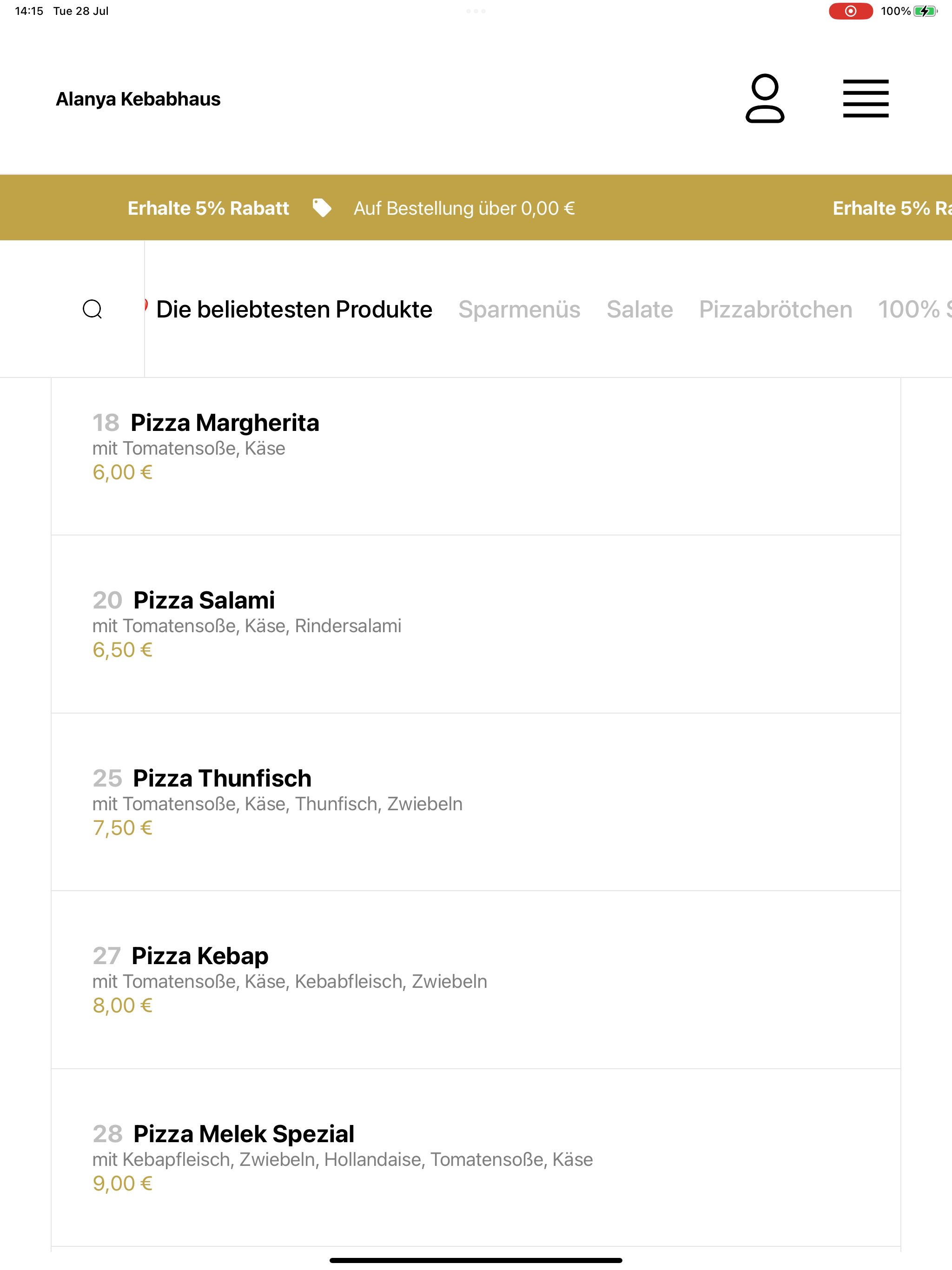
Task: Open the hamburger menu
Action: (x=866, y=99)
